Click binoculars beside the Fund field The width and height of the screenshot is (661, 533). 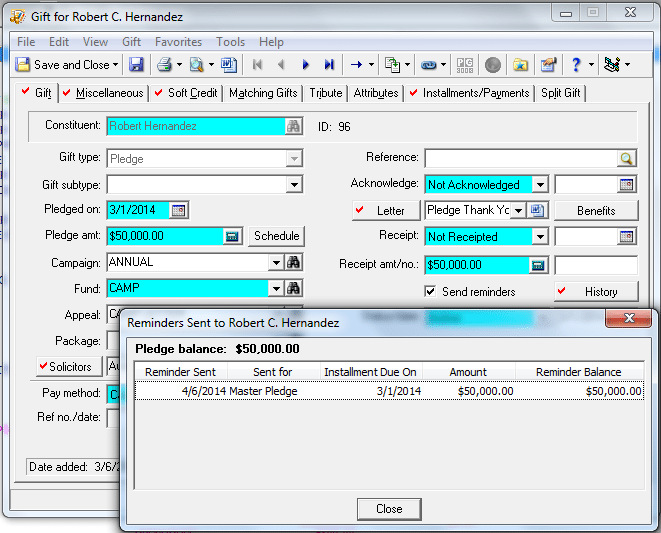click(293, 288)
